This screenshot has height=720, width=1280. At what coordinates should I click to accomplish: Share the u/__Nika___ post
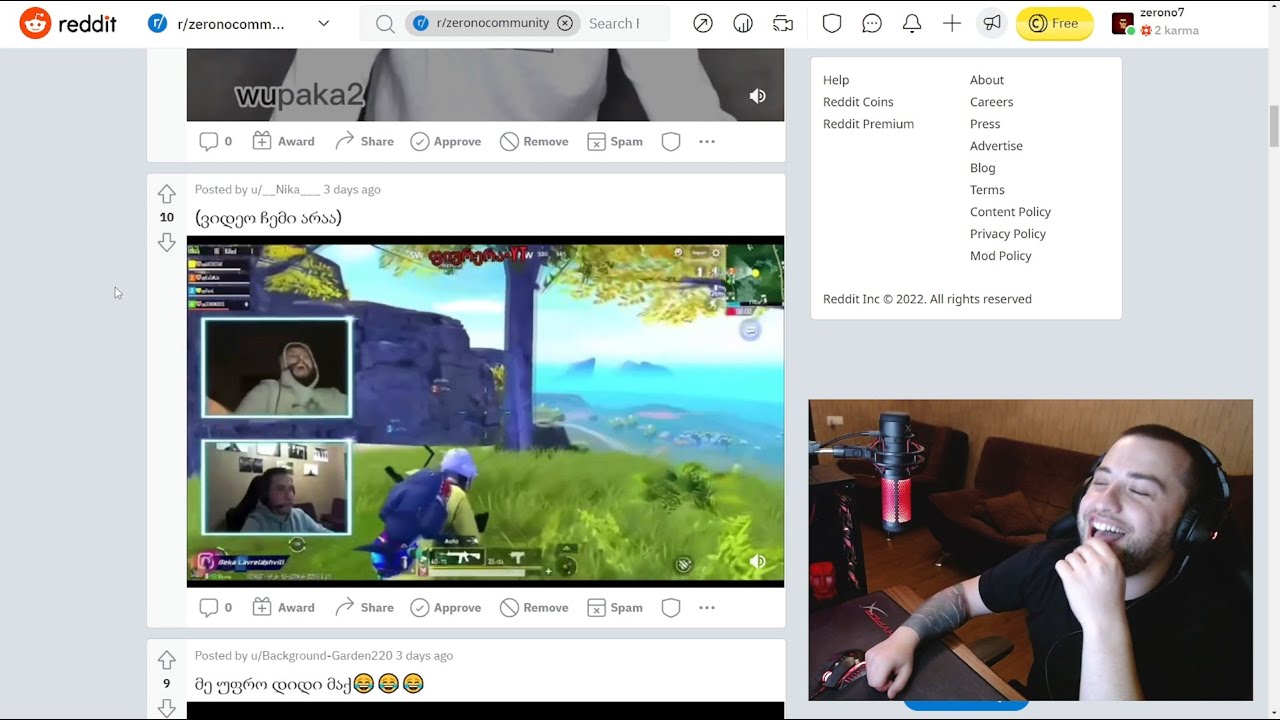pyautogui.click(x=364, y=607)
